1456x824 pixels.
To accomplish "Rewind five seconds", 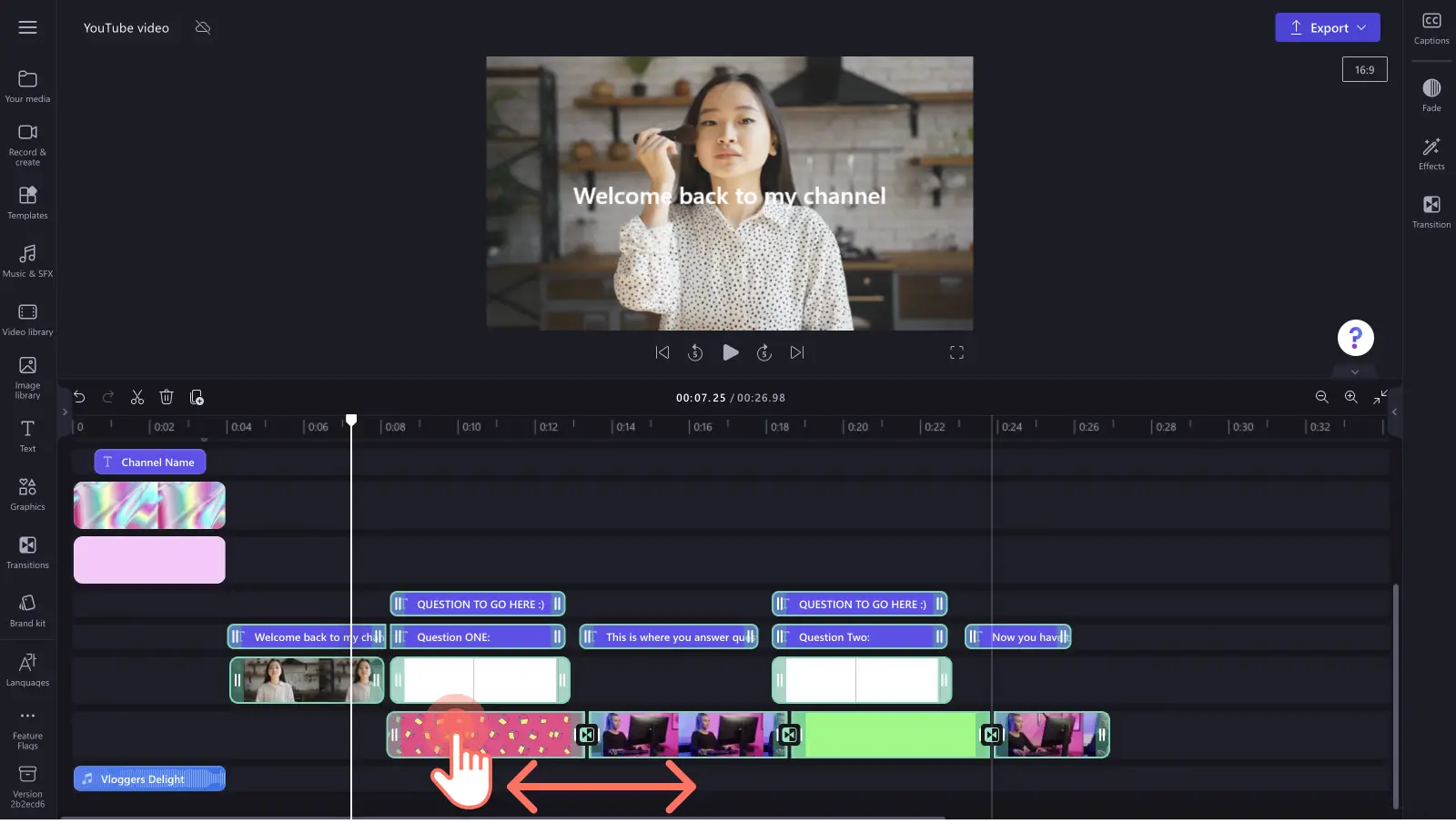I will pos(695,352).
